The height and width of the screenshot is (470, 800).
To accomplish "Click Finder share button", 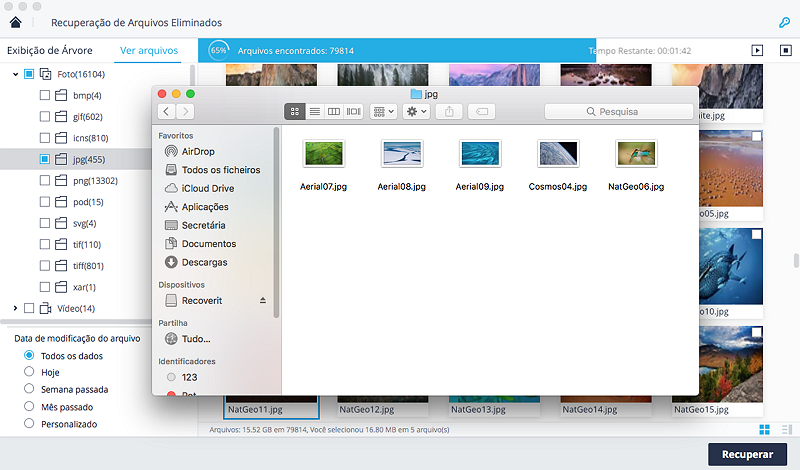I will (449, 111).
